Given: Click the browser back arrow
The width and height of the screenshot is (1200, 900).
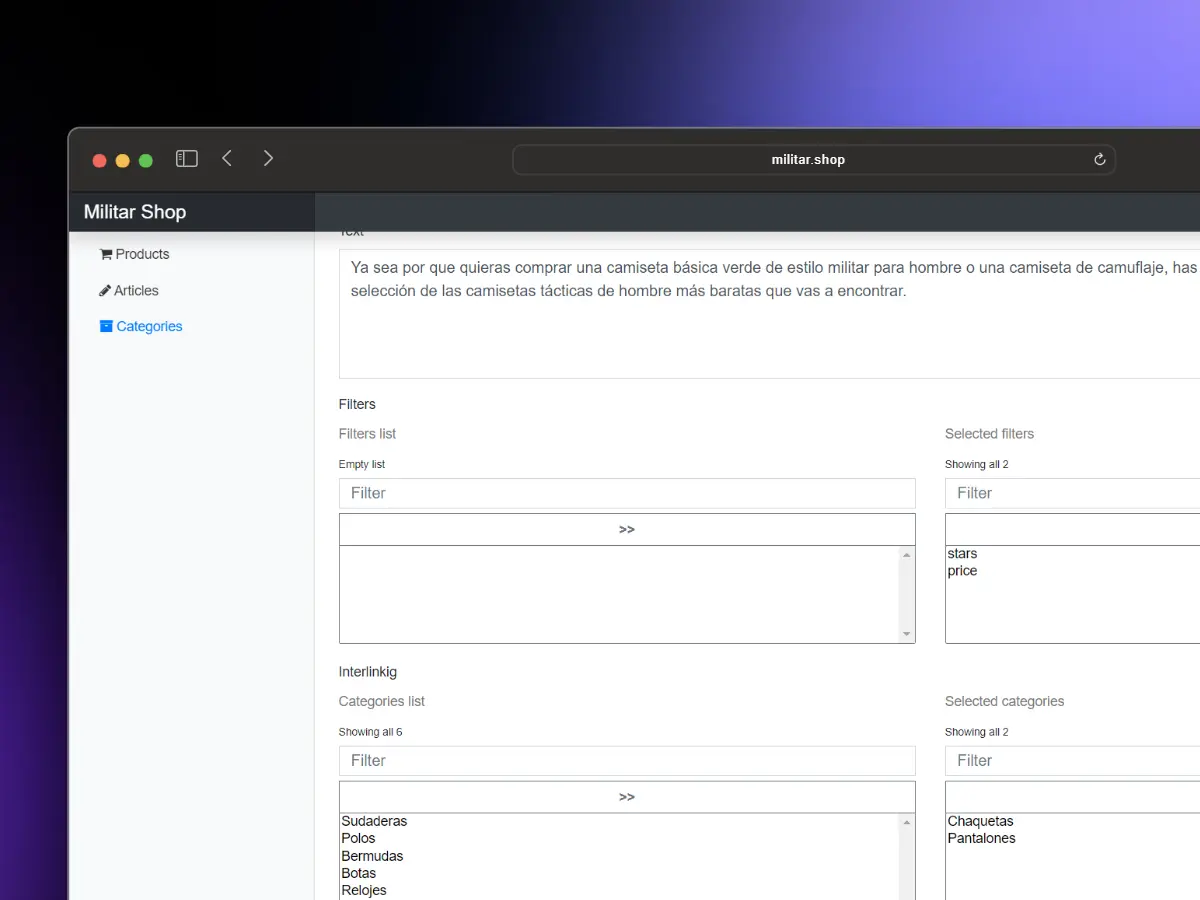Looking at the screenshot, I should pyautogui.click(x=227, y=158).
